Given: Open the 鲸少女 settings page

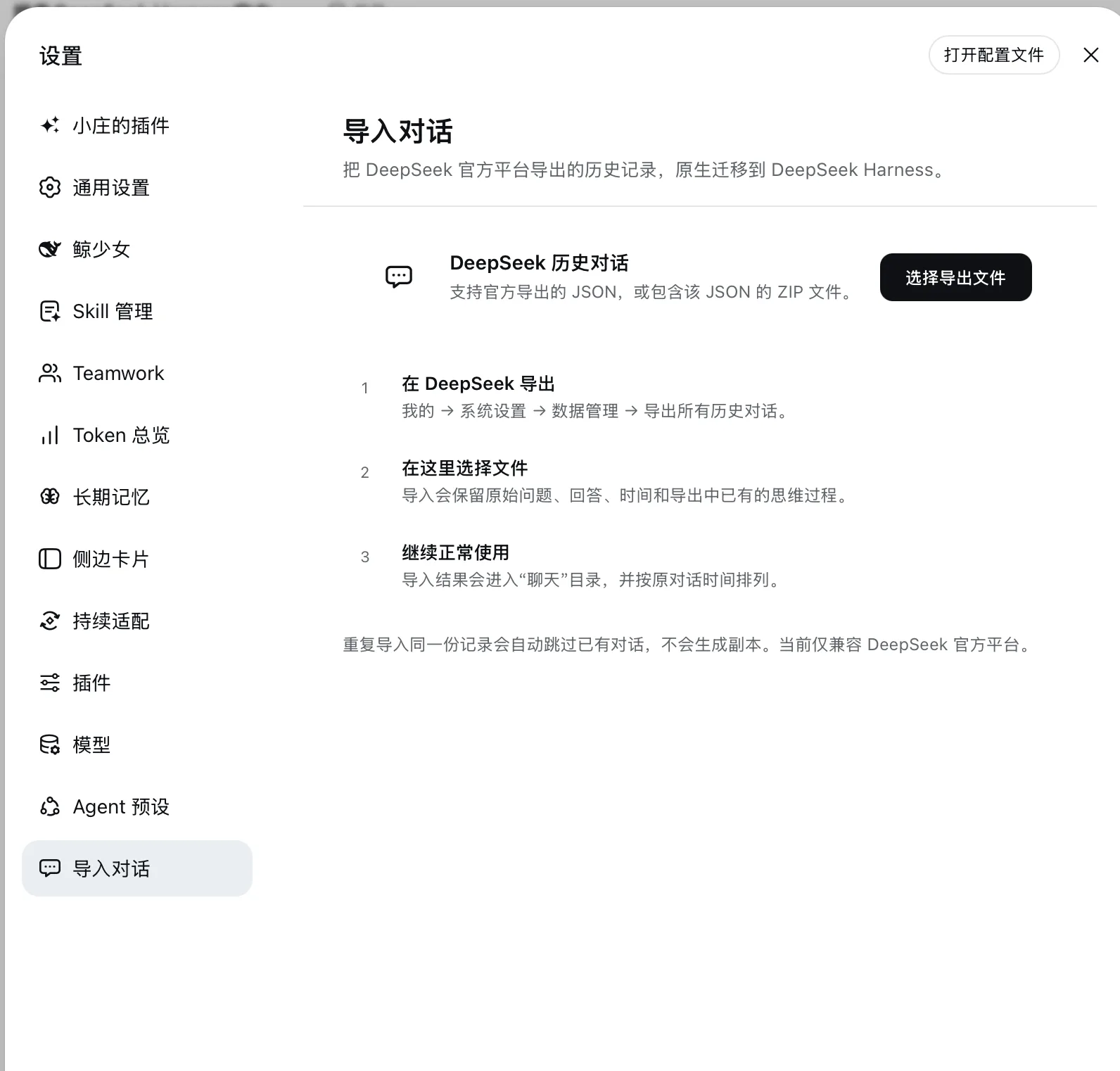Looking at the screenshot, I should coord(137,249).
